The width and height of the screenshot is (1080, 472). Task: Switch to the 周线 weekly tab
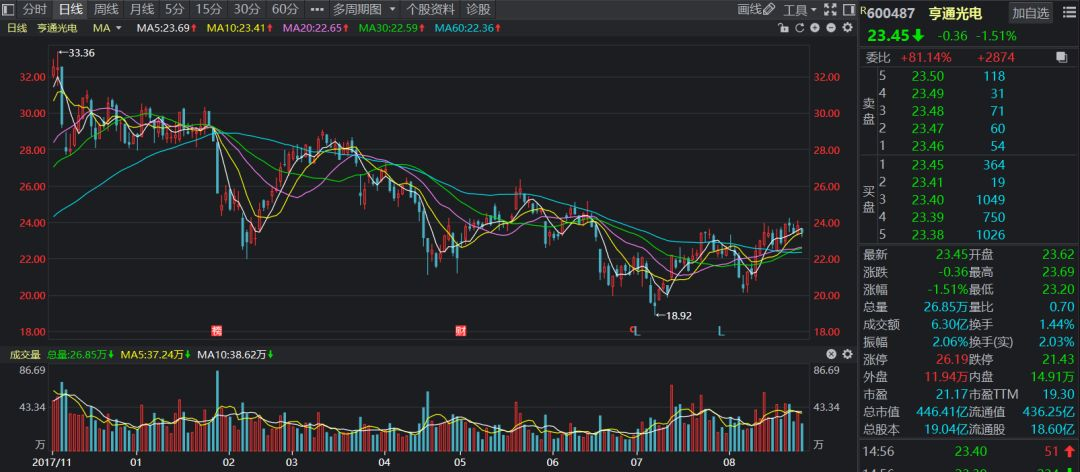click(x=105, y=9)
